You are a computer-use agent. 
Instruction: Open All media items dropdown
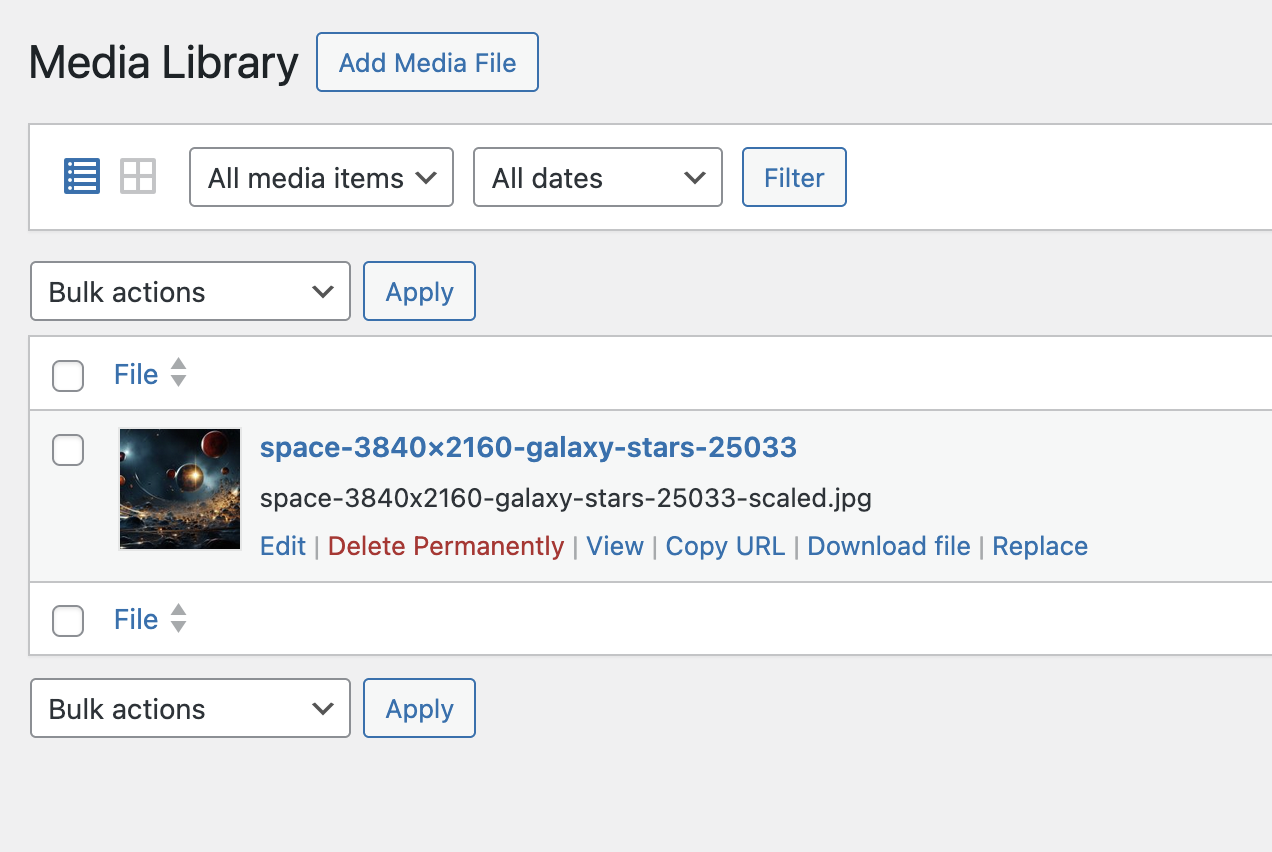point(321,178)
